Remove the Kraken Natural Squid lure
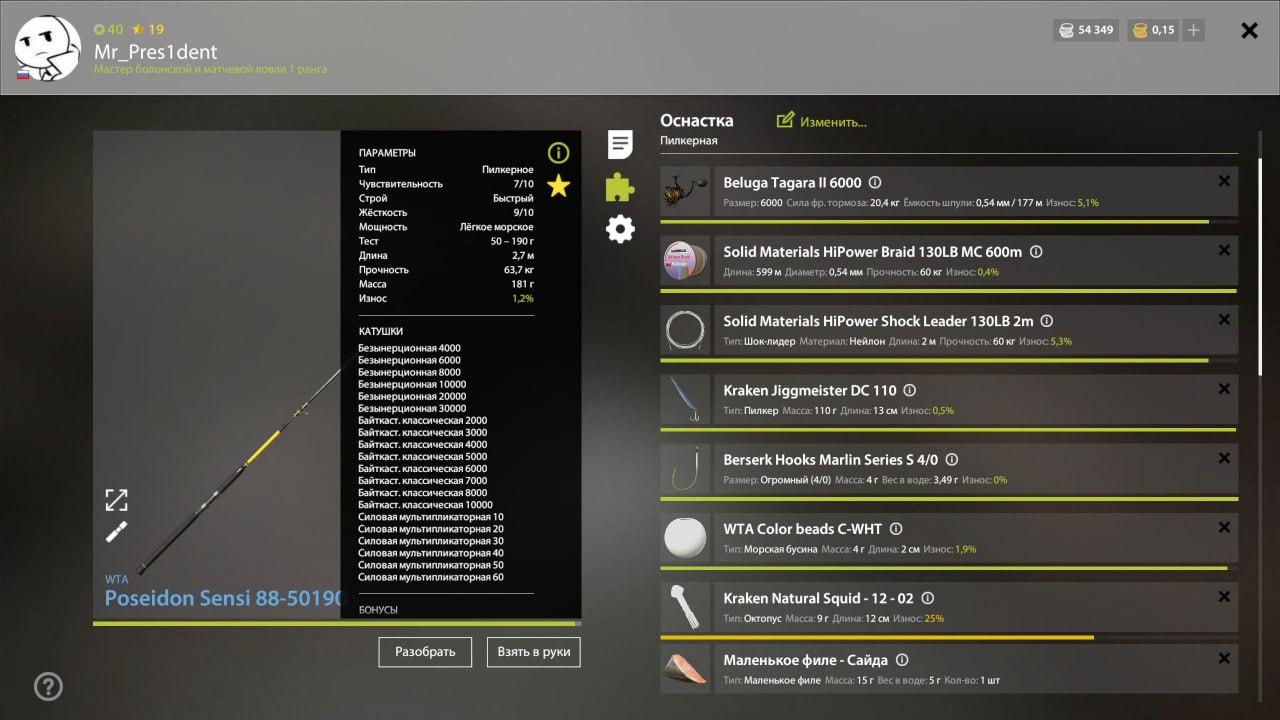Screen dimensions: 1280x720 (x=1224, y=596)
